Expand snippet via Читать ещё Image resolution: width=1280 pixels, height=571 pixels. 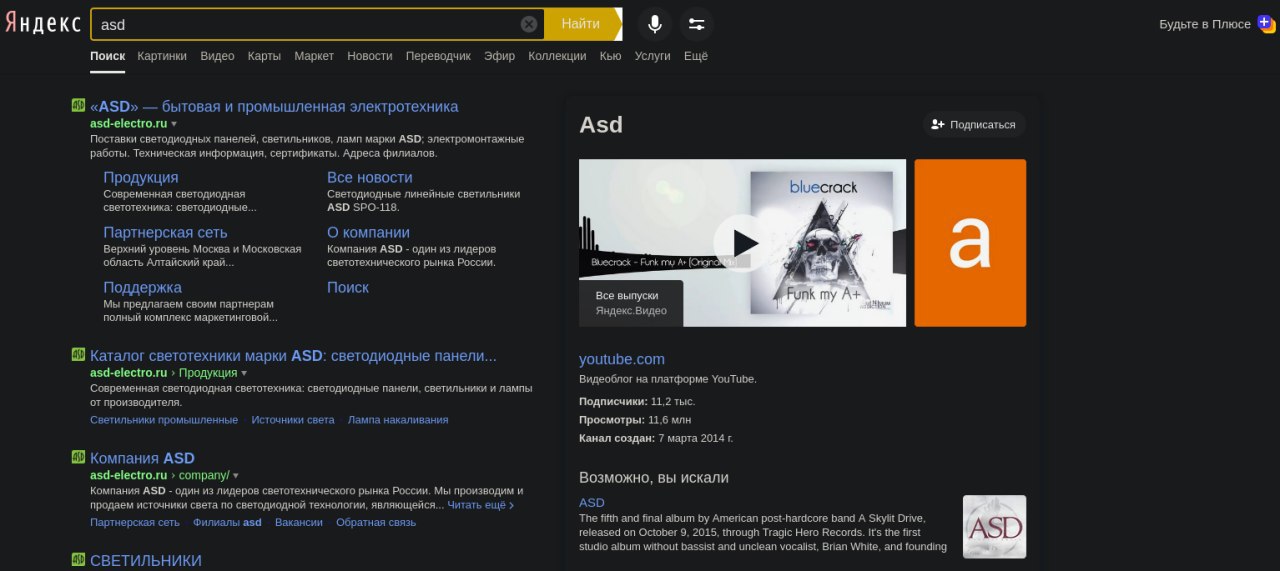point(481,505)
